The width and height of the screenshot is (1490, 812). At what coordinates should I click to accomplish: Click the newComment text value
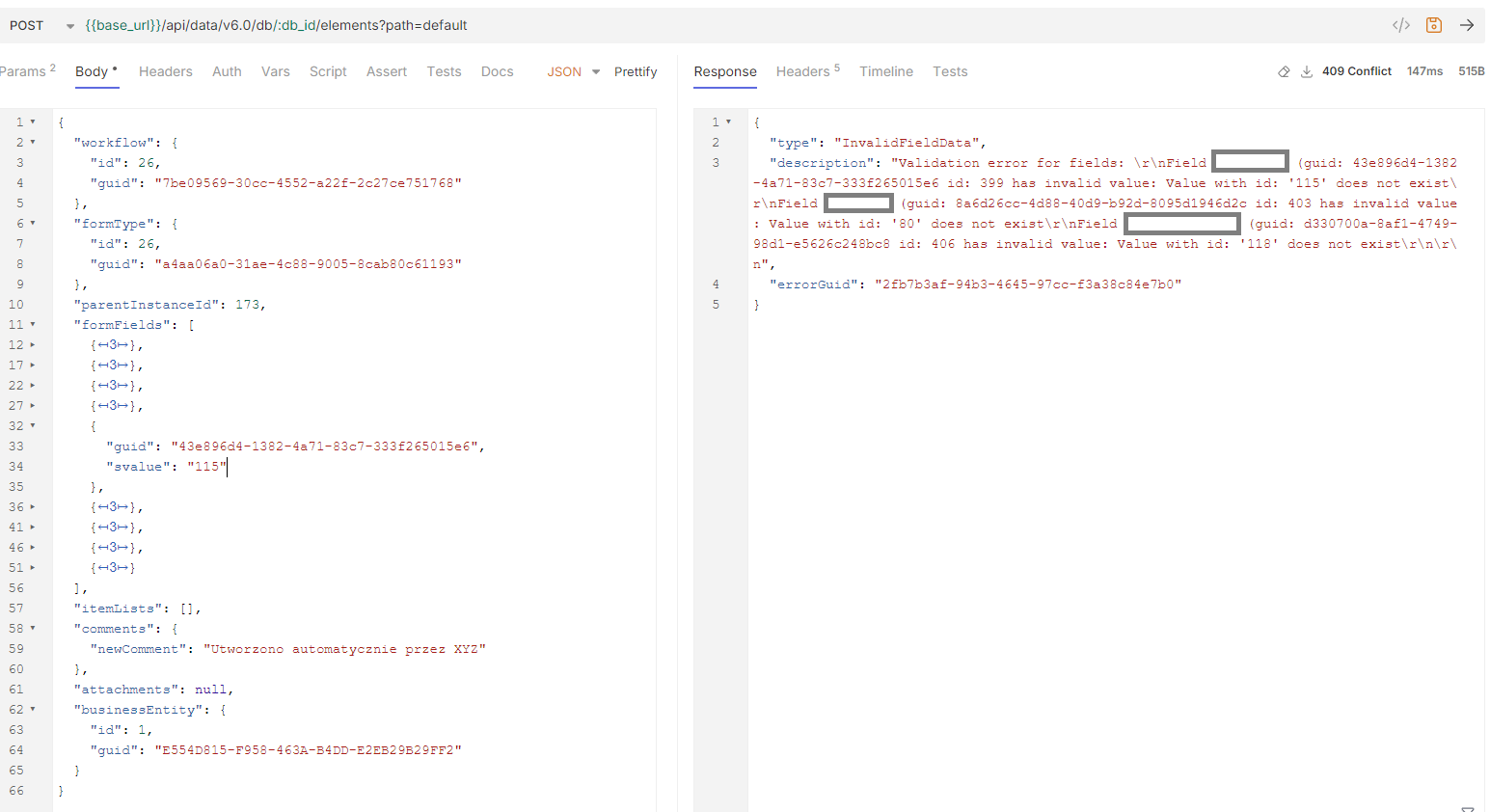(344, 648)
